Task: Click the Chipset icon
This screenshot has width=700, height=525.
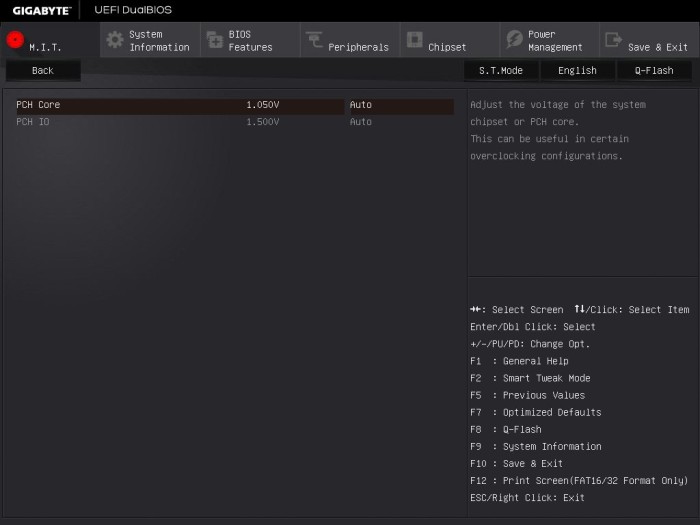Action: point(414,40)
